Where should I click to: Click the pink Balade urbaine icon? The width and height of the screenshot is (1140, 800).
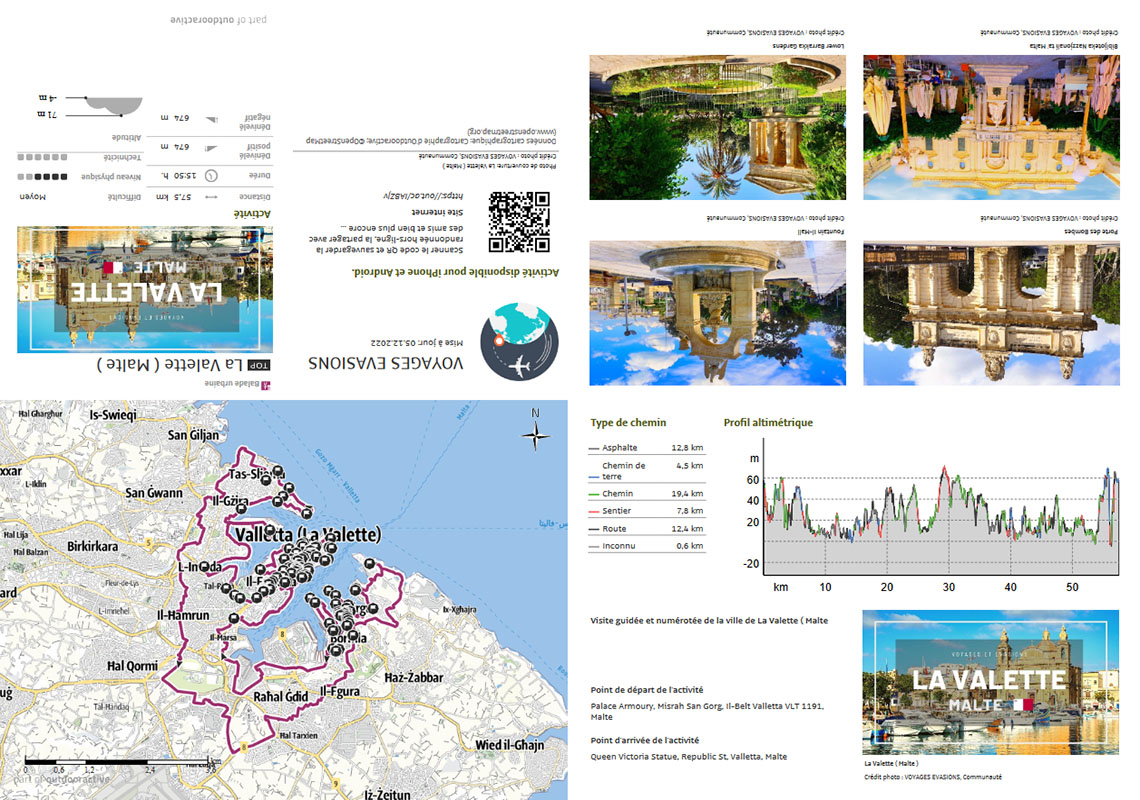(266, 384)
